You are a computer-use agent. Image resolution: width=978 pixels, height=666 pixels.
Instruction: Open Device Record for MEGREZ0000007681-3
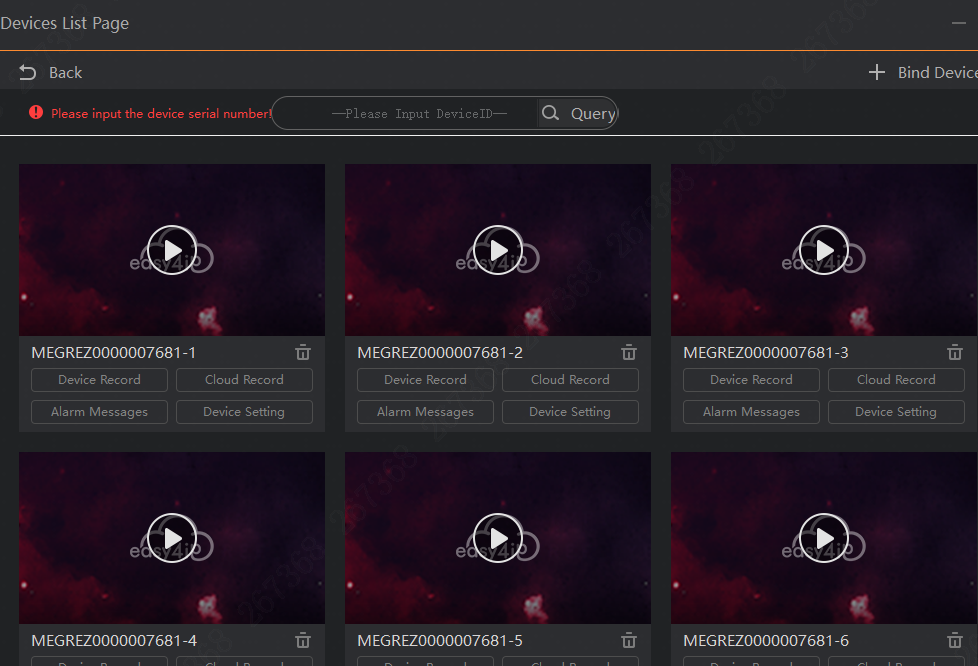coord(751,380)
